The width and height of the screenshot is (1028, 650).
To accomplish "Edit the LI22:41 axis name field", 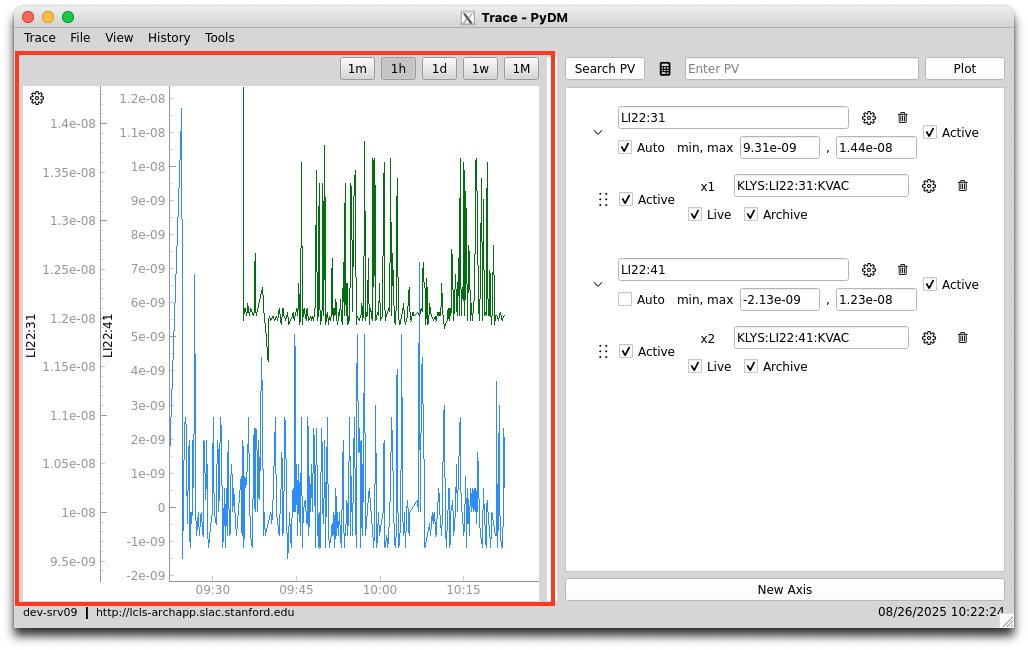I will tap(733, 270).
